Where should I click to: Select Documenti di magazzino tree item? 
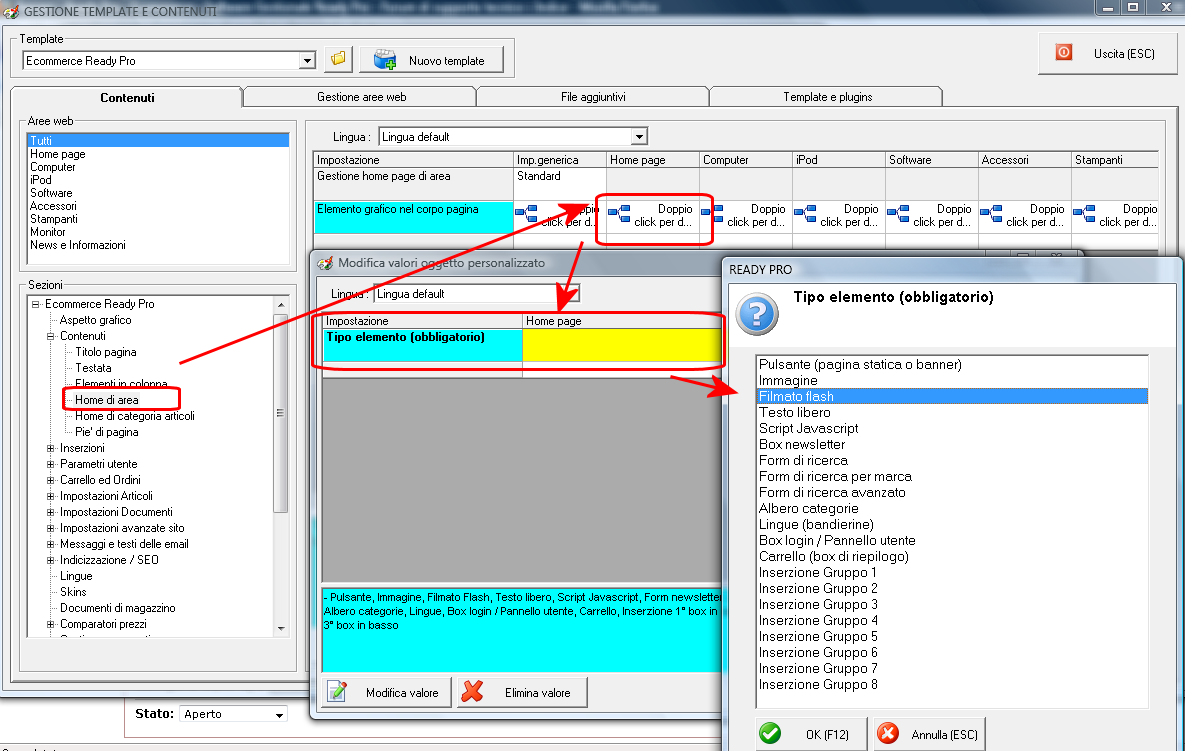pos(118,608)
